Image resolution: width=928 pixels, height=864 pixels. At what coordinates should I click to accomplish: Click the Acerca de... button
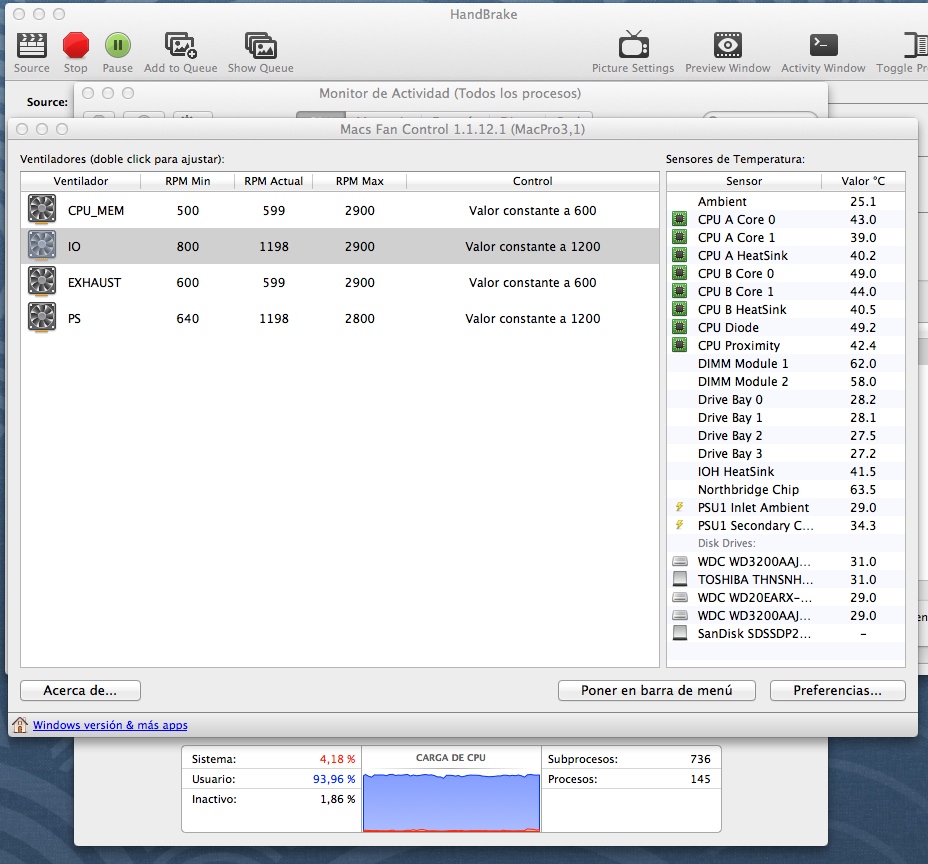click(80, 691)
